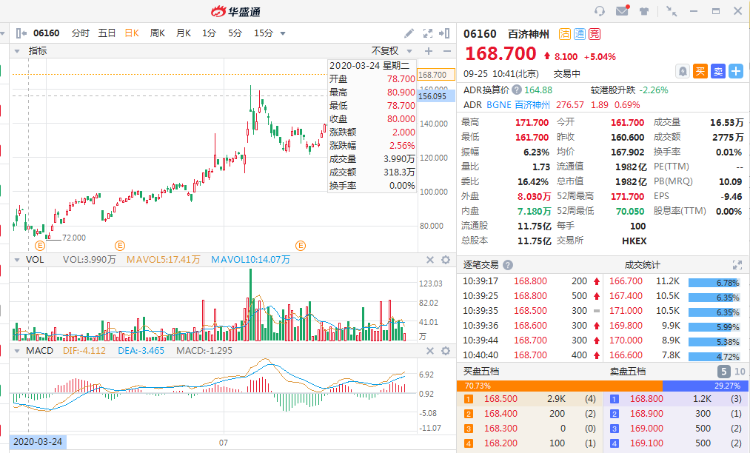
Task: Select the 10:40:40 trade row
Action: (530, 355)
